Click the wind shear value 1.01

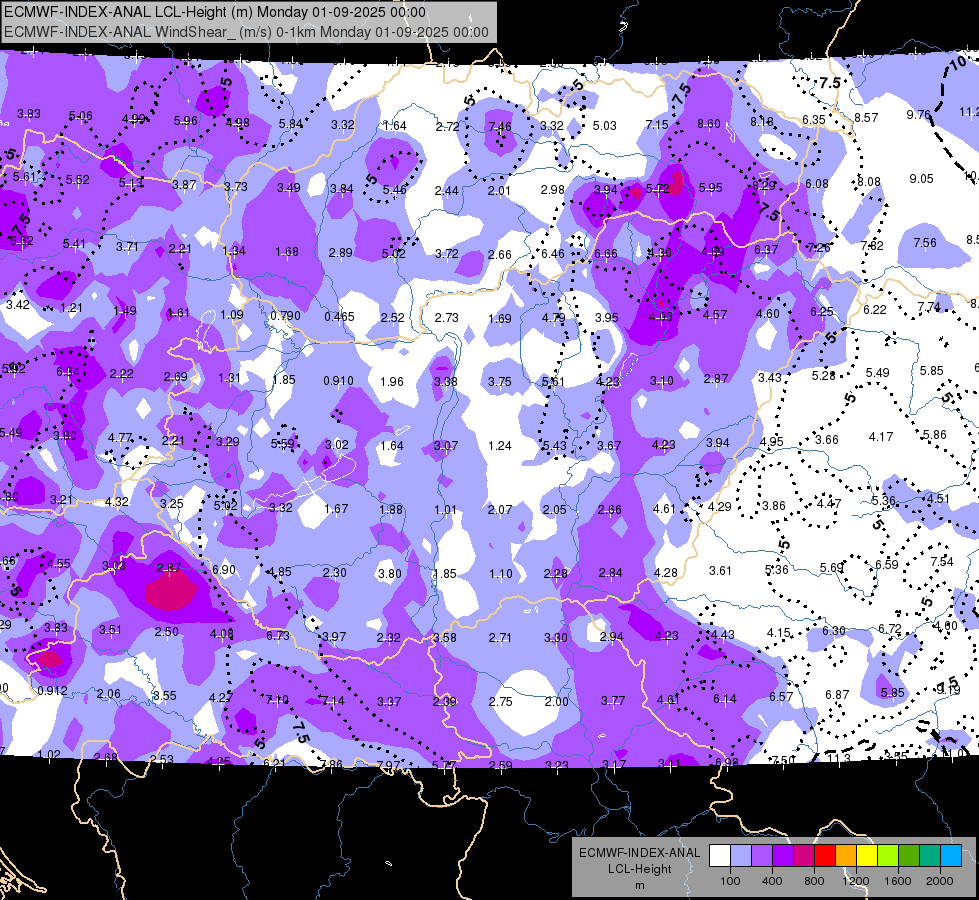pyautogui.click(x=445, y=510)
